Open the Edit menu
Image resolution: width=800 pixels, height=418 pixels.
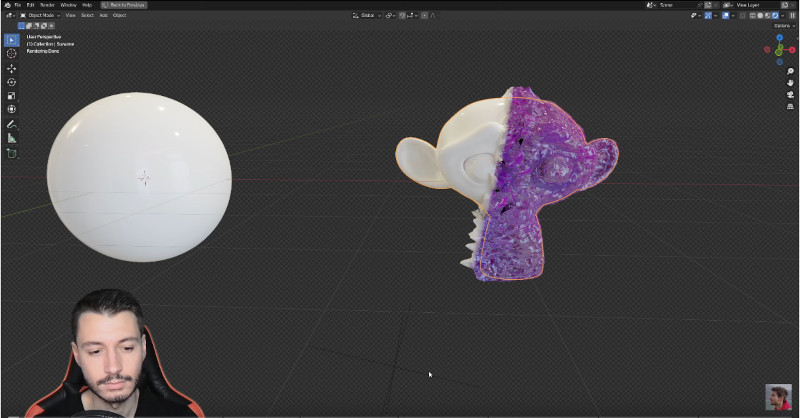(x=31, y=5)
